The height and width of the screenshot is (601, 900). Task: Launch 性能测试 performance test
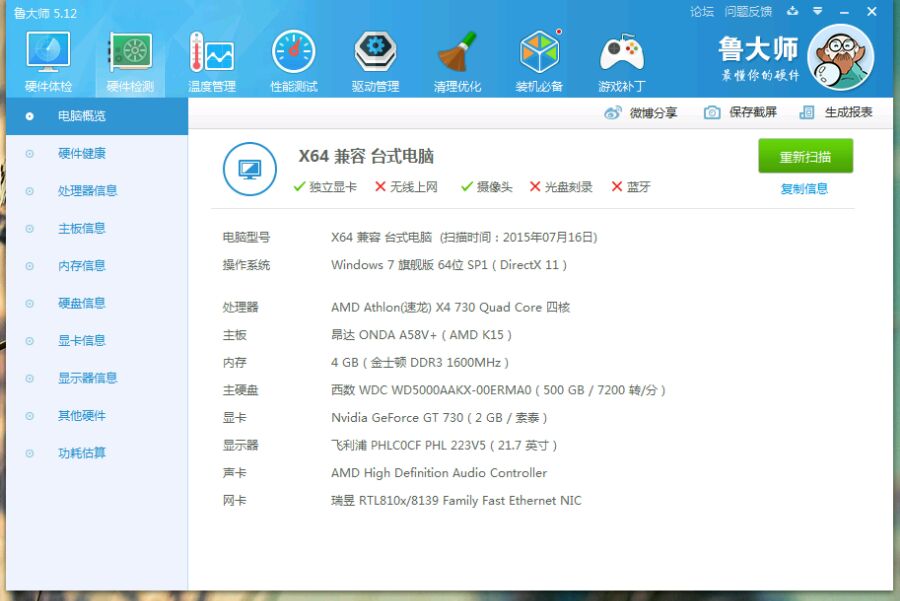tap(293, 52)
